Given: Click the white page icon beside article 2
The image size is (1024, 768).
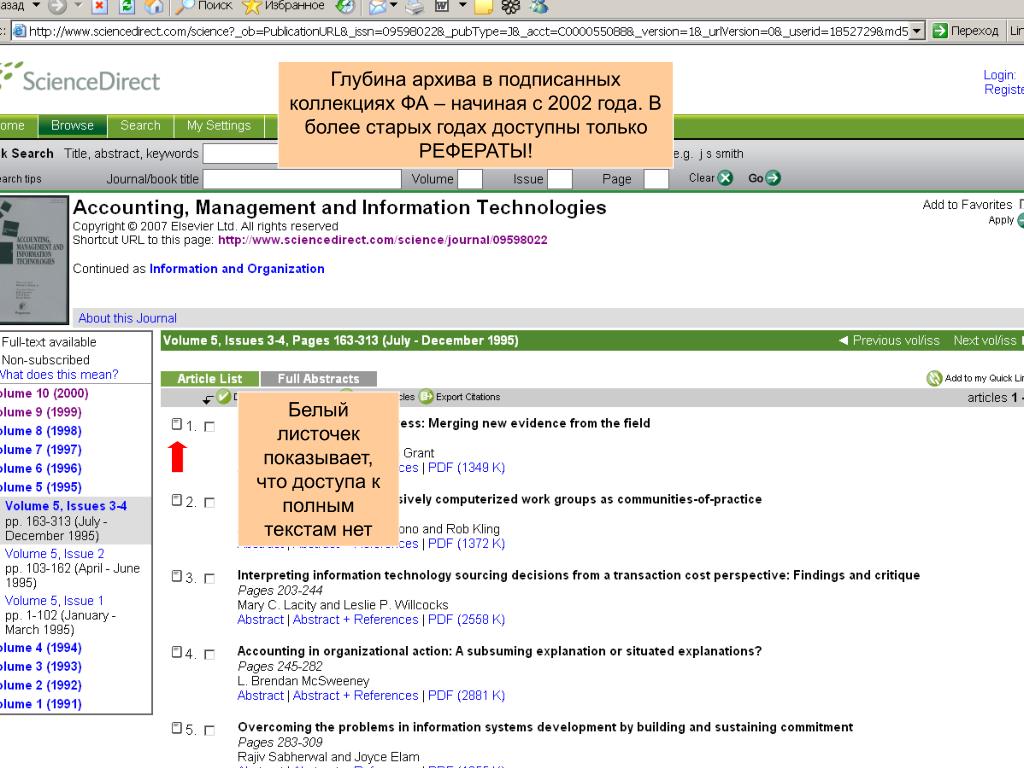Looking at the screenshot, I should pyautogui.click(x=176, y=500).
